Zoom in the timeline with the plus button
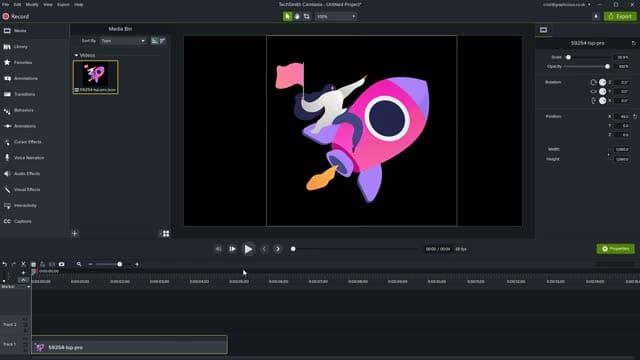This screenshot has height=360, width=640. click(137, 264)
